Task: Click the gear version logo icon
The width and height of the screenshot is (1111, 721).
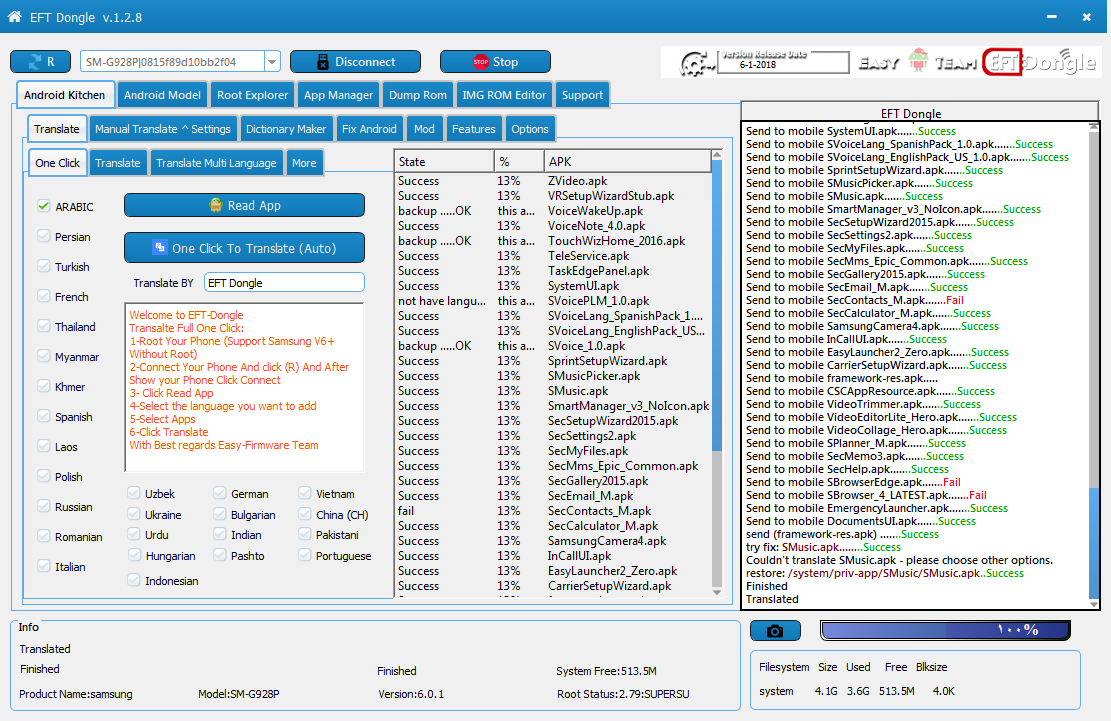Action: click(x=697, y=64)
